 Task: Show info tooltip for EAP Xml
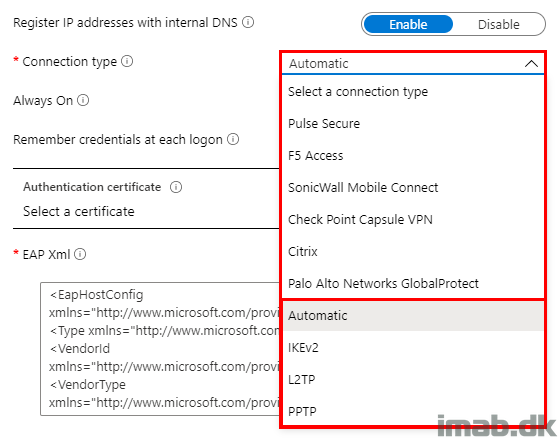(x=80, y=254)
